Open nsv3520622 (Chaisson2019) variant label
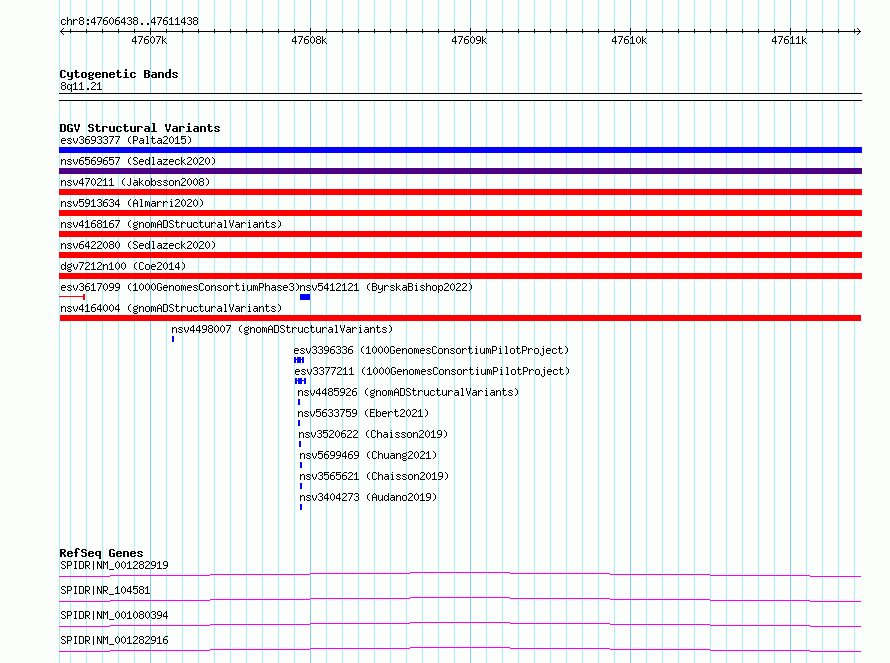This screenshot has width=890, height=663. [373, 434]
